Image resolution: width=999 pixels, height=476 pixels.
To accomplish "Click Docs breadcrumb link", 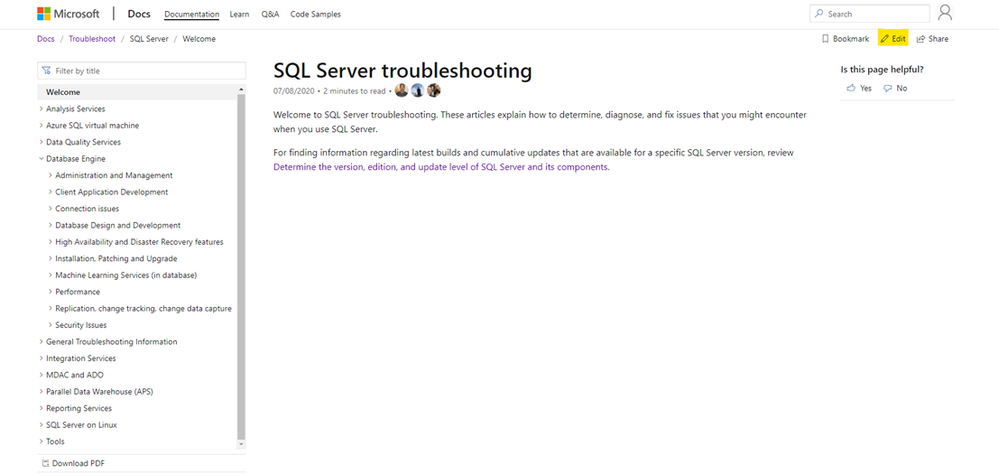I will click(x=46, y=39).
